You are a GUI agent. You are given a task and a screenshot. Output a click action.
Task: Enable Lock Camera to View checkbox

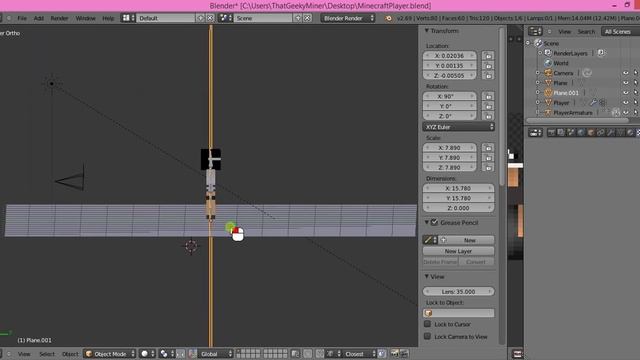point(427,336)
